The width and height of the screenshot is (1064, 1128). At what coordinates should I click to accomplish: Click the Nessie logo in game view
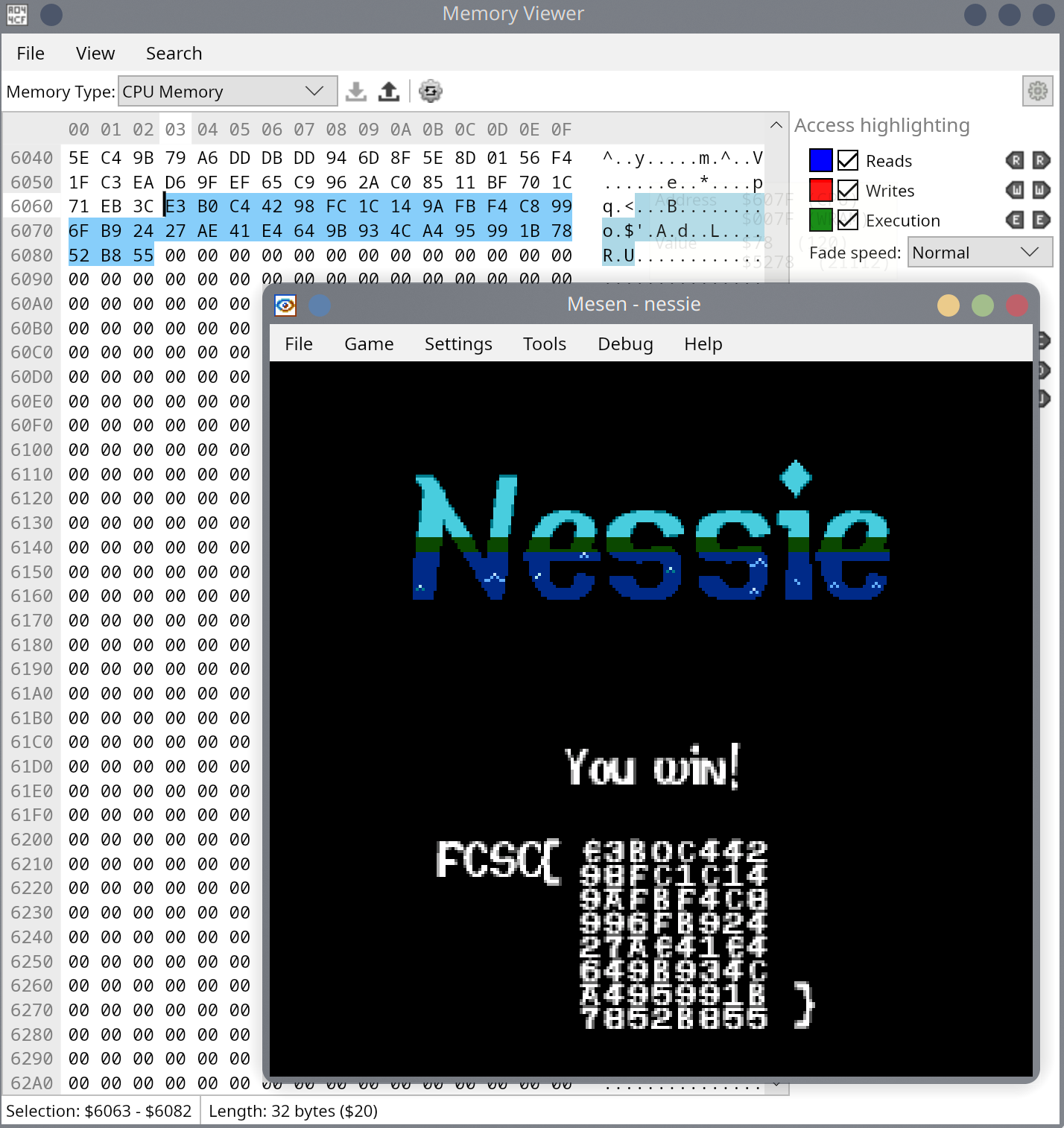tap(651, 531)
